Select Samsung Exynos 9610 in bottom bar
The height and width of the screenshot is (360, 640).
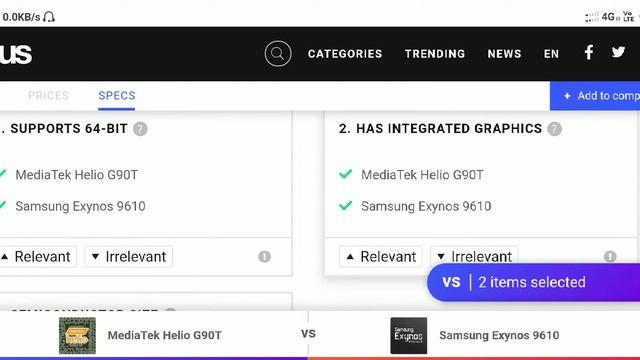(499, 336)
